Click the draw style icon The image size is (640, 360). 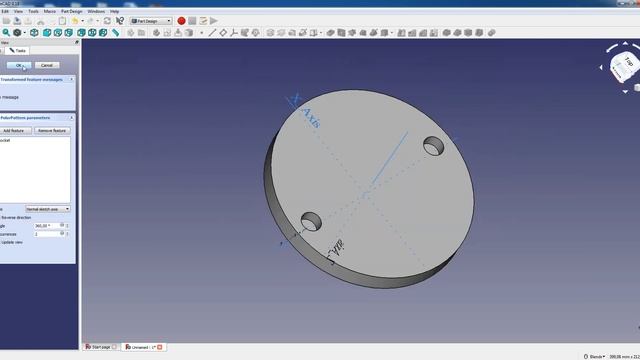coord(17,32)
